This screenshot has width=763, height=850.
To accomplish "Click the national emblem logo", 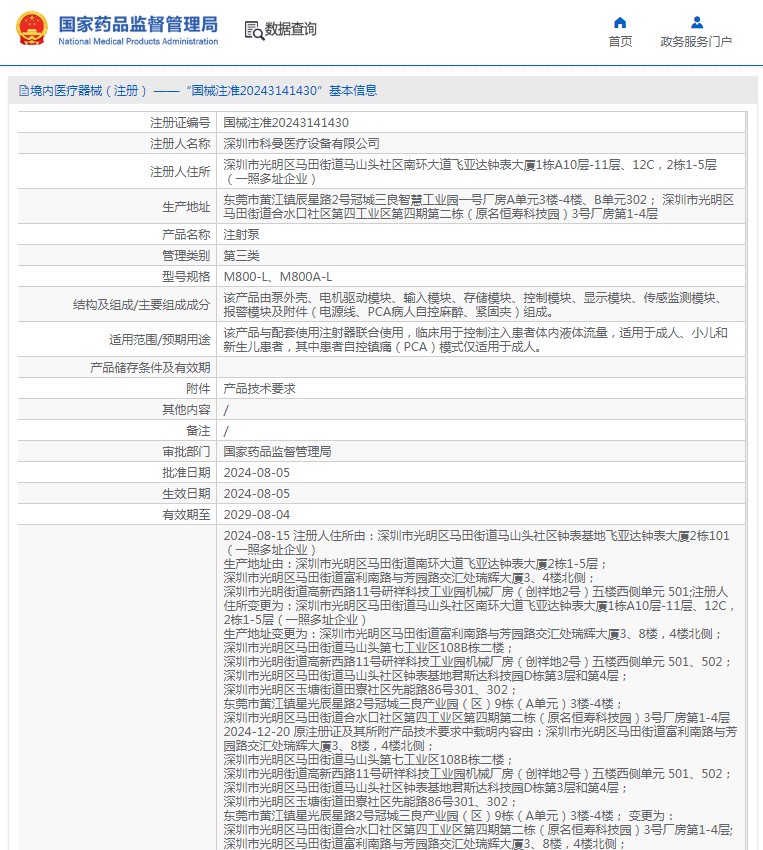I will point(30,30).
